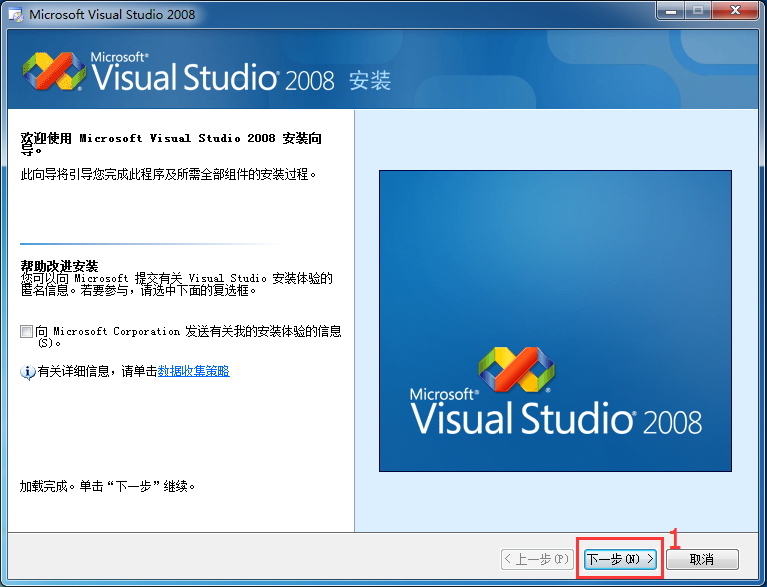This screenshot has height=587, width=767.
Task: Click the title bar installer icon
Action: point(16,15)
